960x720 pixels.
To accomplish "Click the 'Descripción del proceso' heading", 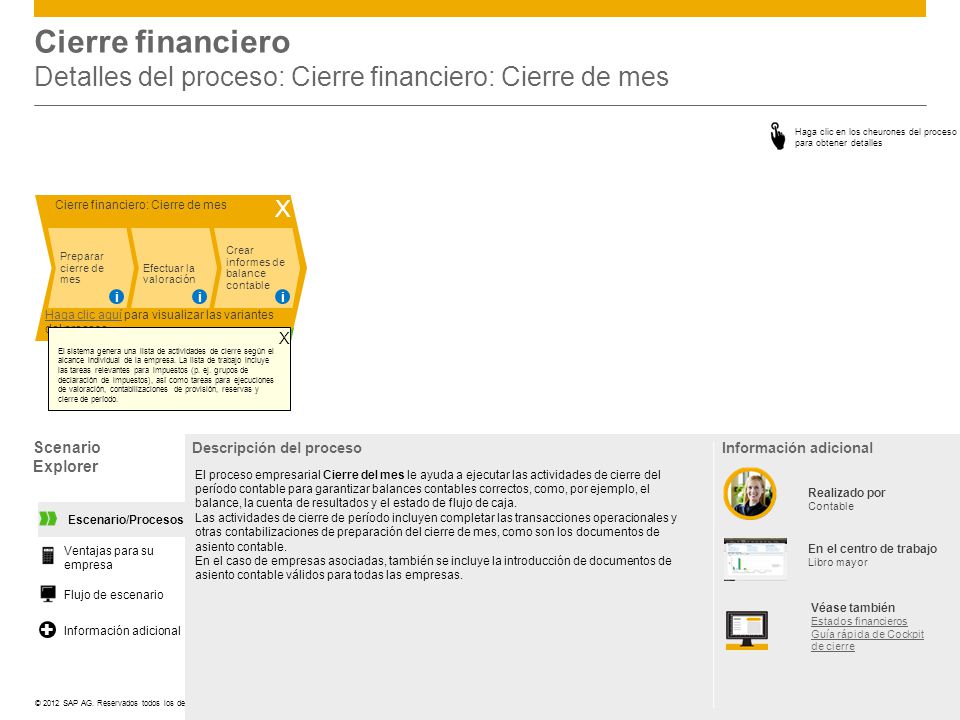I will [277, 448].
